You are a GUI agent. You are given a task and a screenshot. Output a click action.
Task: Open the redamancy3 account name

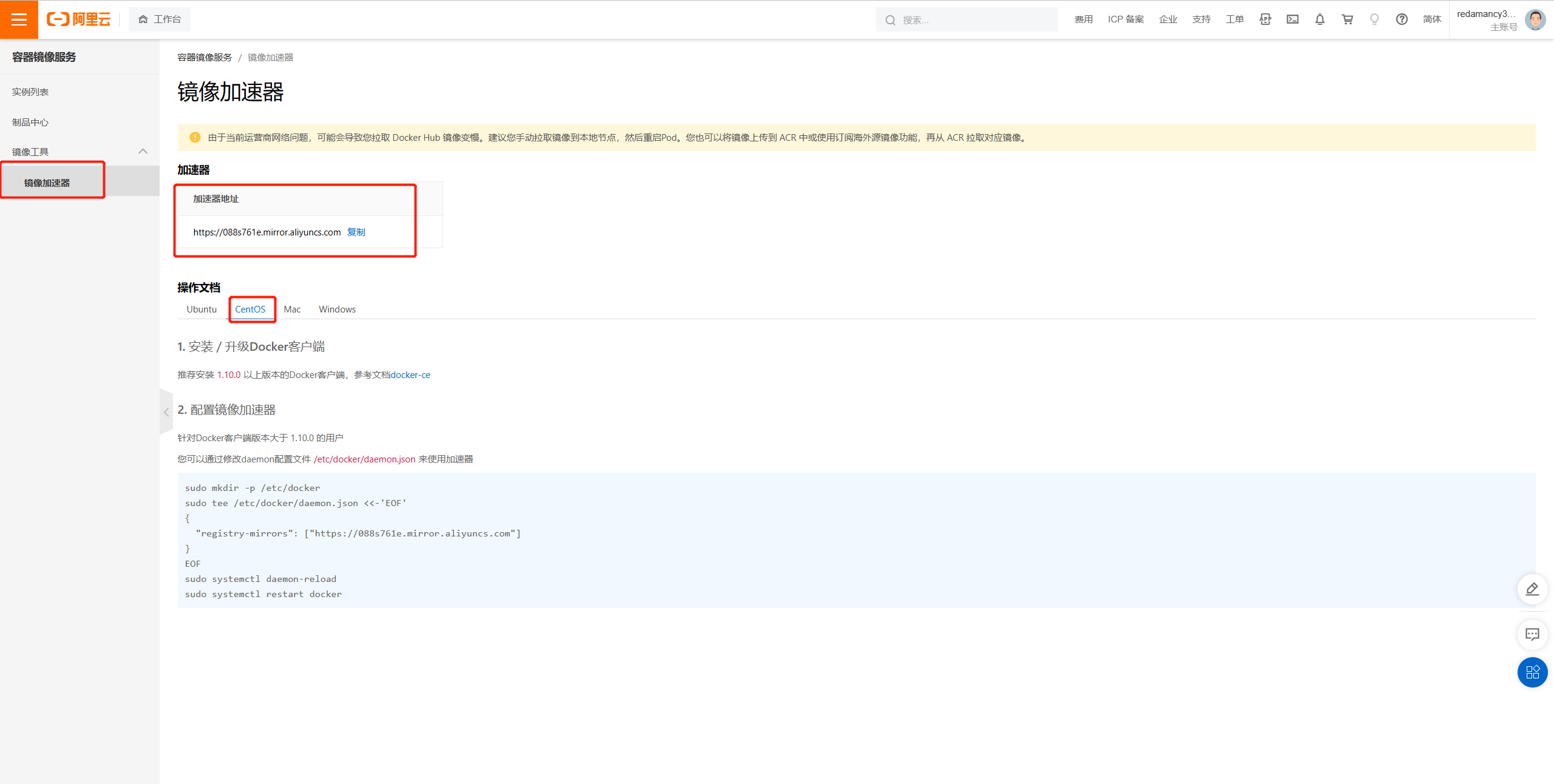point(1486,14)
